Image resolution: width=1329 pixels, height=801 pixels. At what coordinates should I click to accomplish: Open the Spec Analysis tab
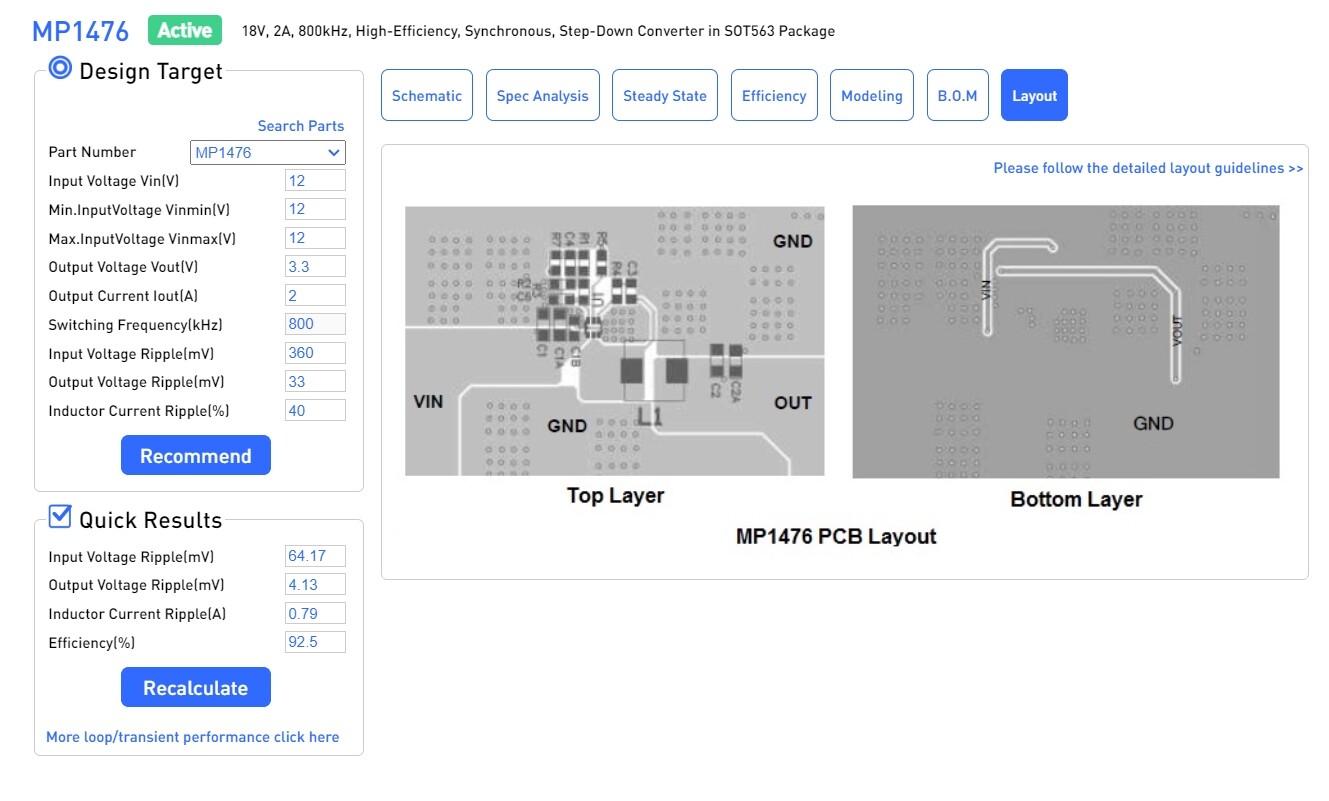(543, 96)
